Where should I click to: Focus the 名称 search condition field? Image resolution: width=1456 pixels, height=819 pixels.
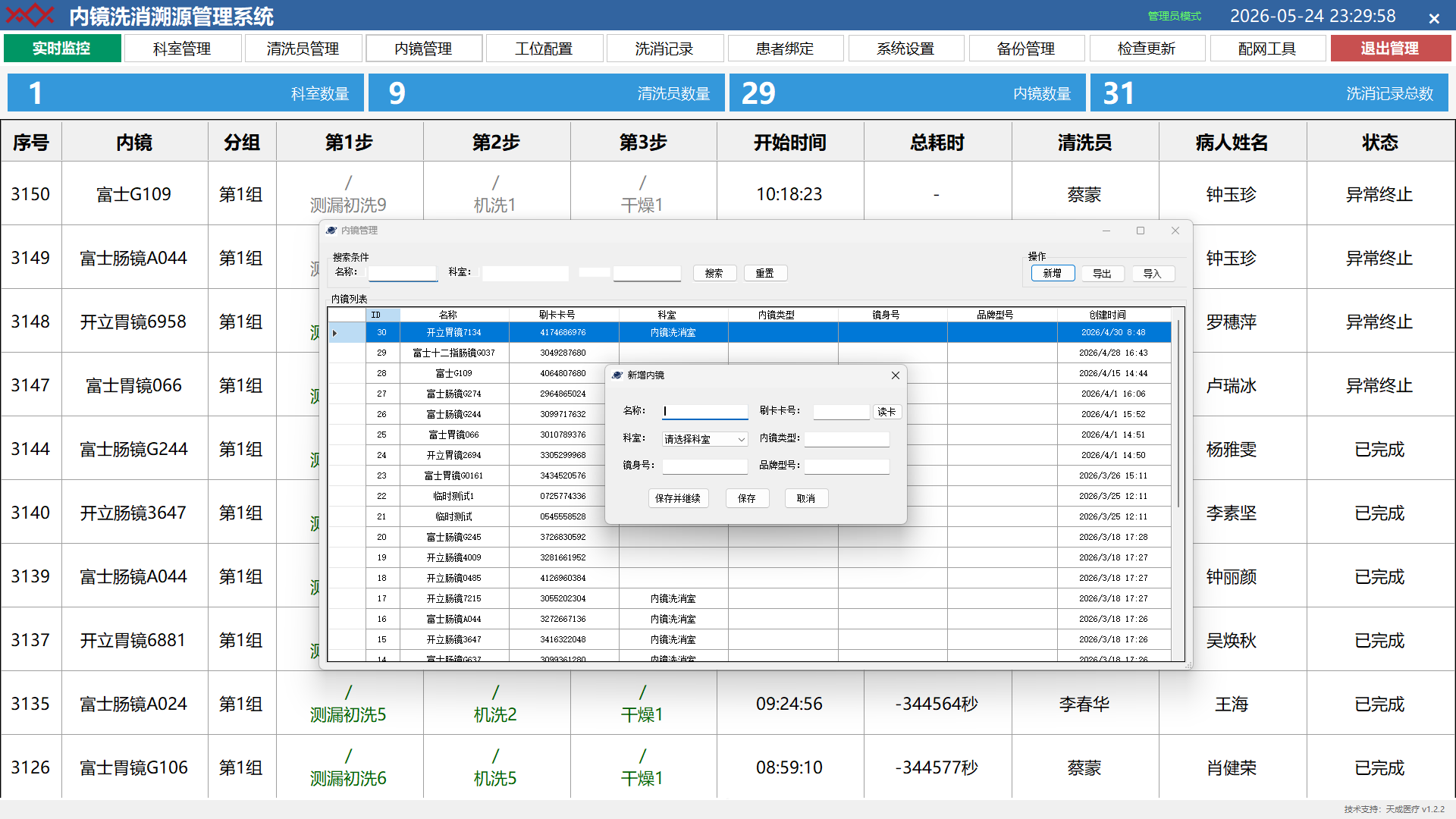click(403, 273)
